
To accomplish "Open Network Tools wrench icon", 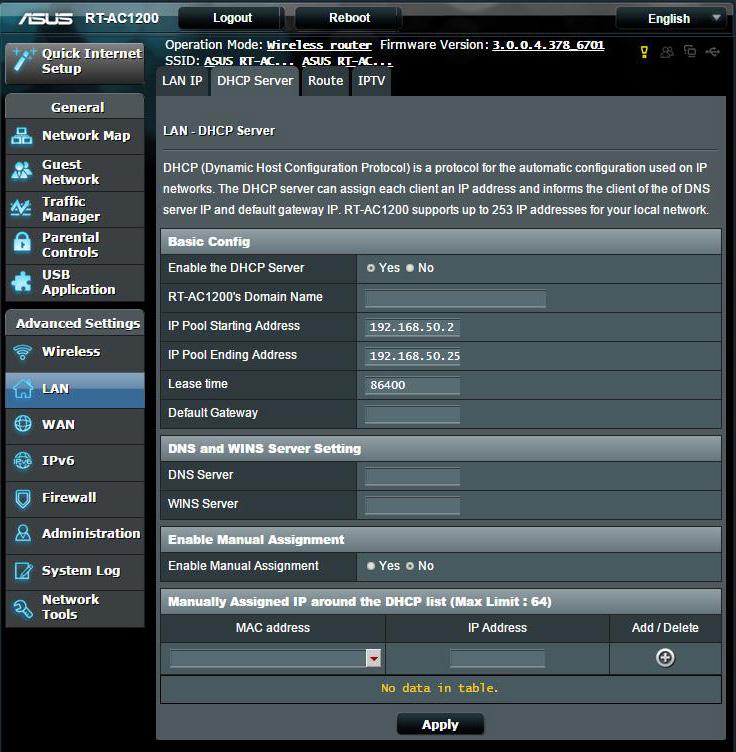I will click(x=23, y=608).
